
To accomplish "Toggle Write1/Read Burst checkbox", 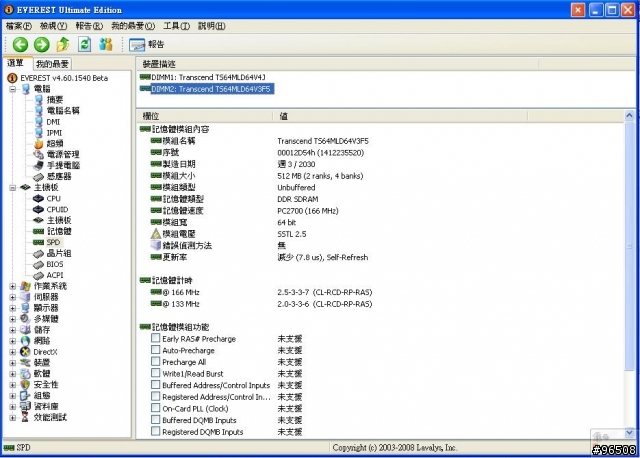I will pyautogui.click(x=156, y=373).
